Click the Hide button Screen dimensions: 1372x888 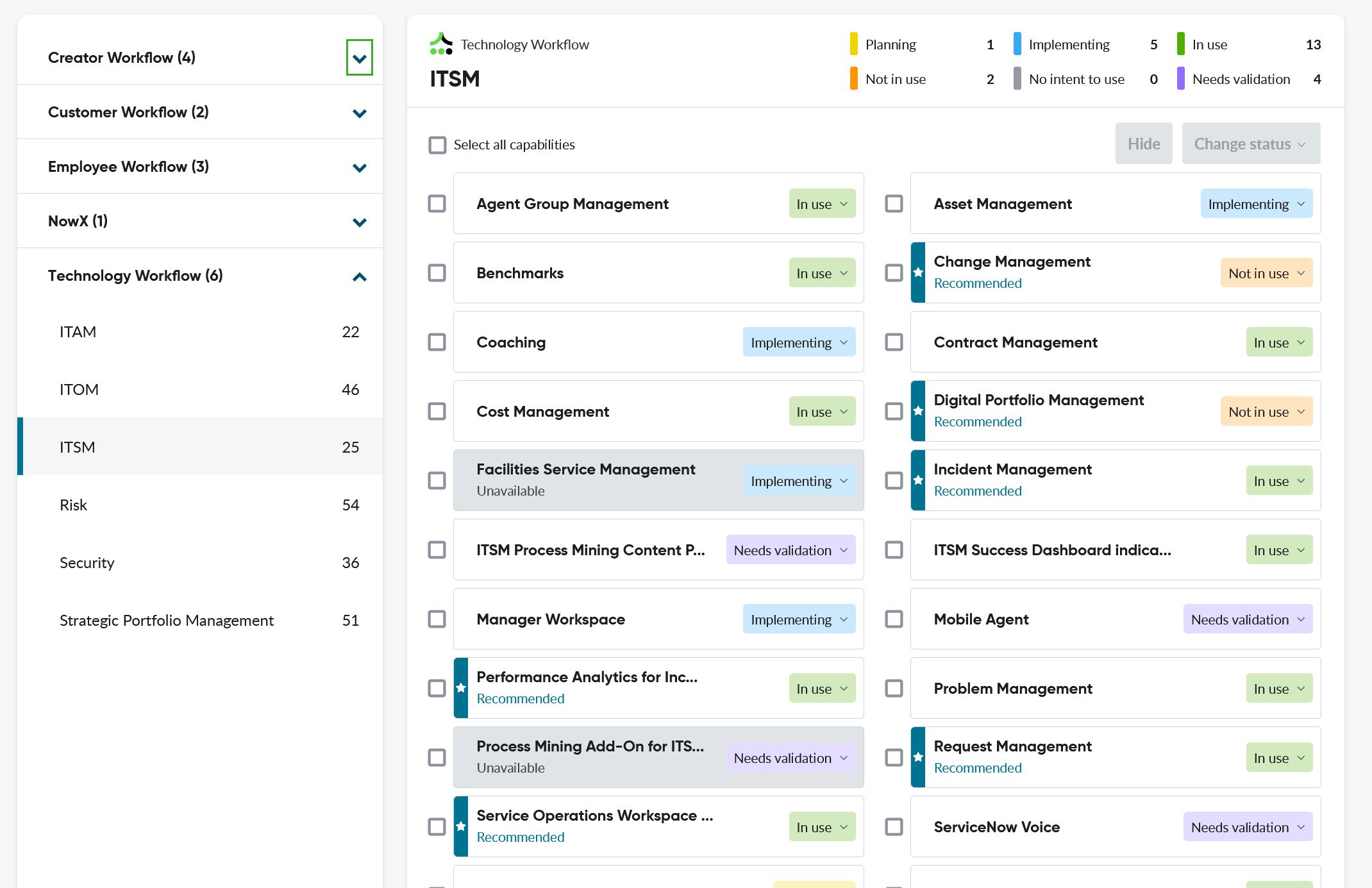point(1144,144)
